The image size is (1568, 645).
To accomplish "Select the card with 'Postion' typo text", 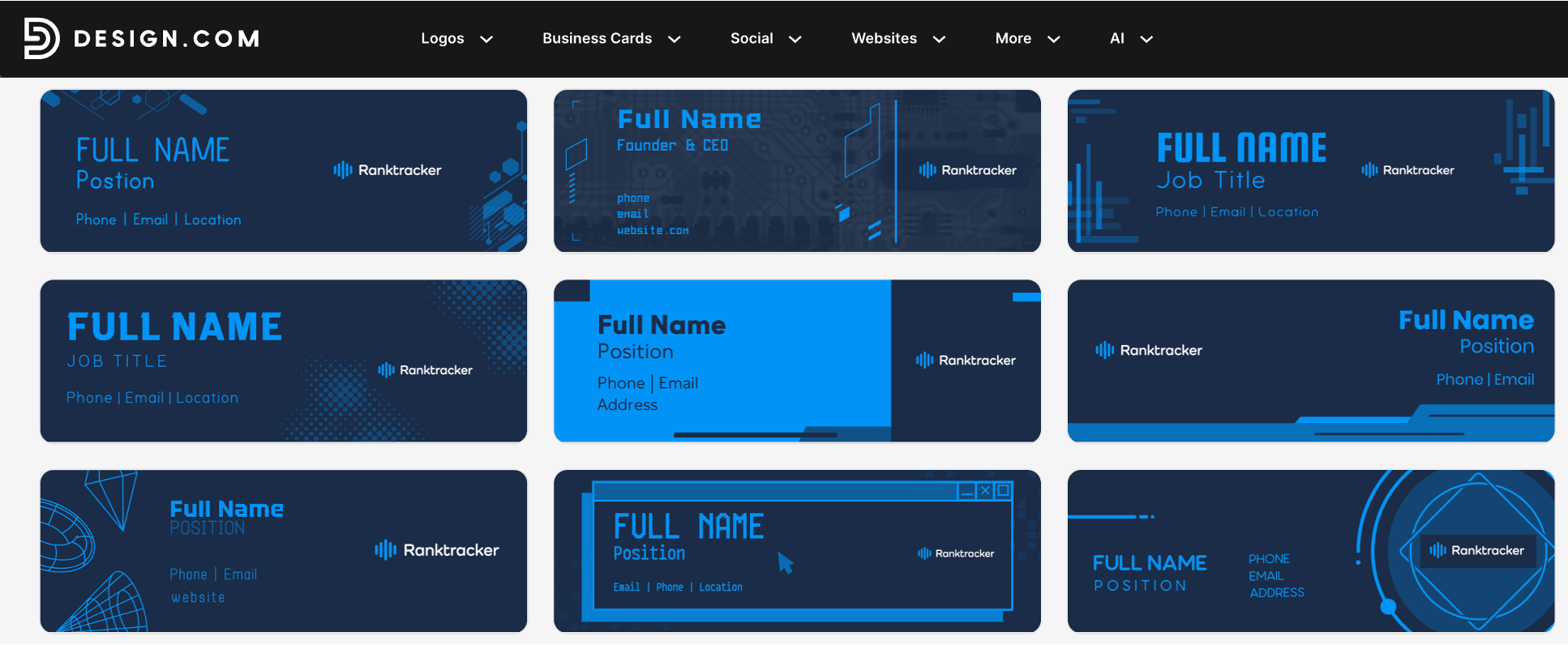I will 284,171.
